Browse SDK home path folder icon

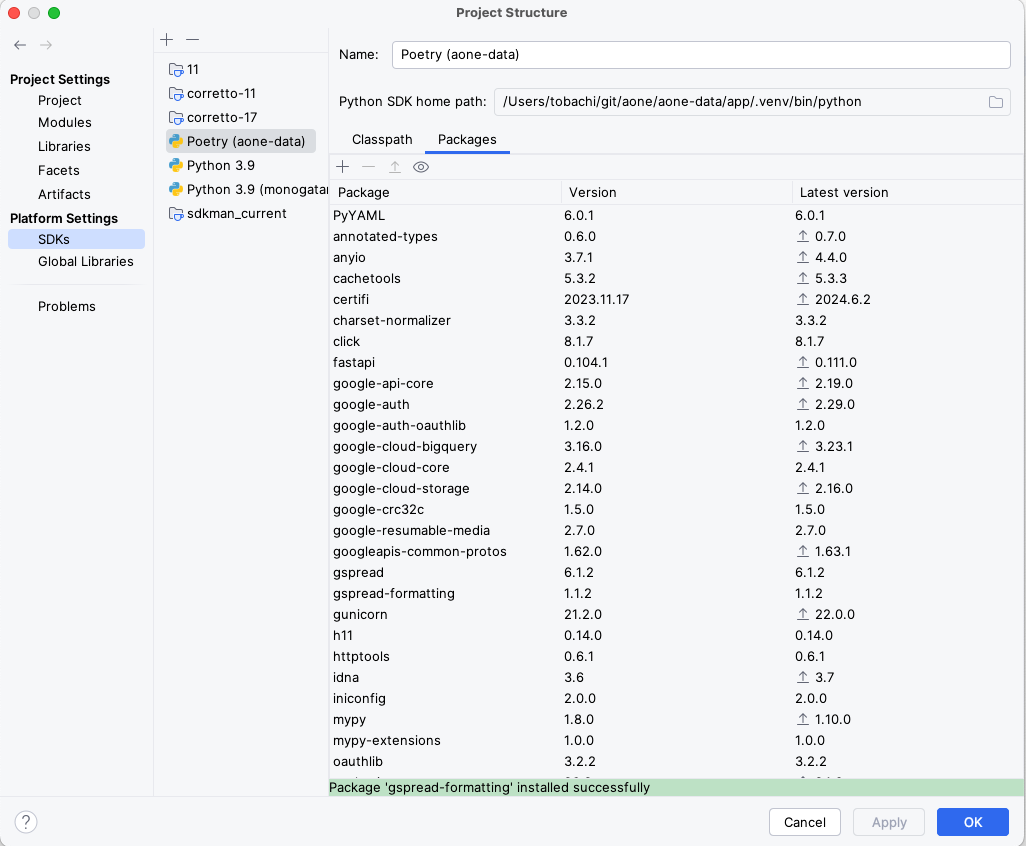tap(996, 102)
